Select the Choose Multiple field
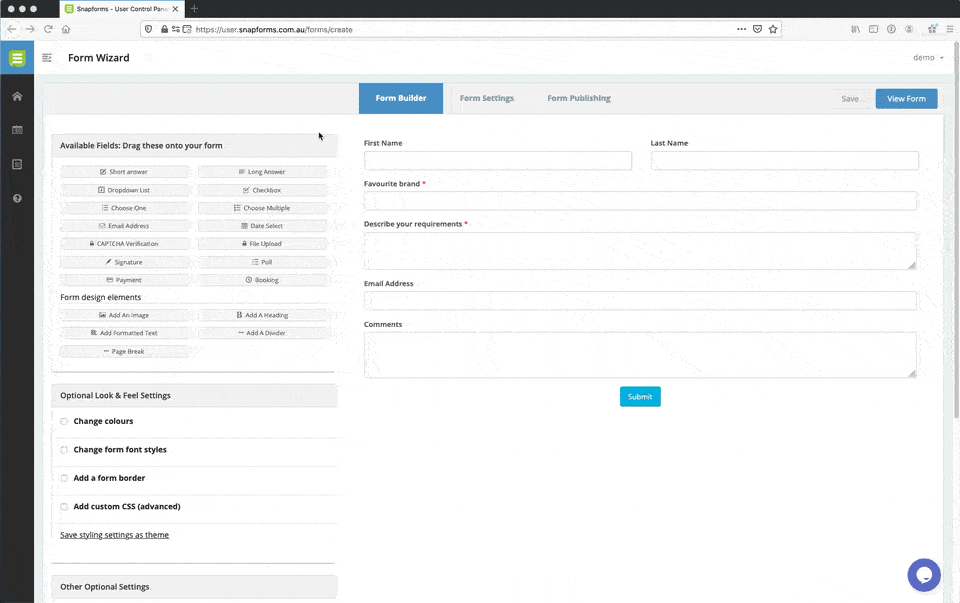Screen dimensions: 960x603 click(262, 208)
